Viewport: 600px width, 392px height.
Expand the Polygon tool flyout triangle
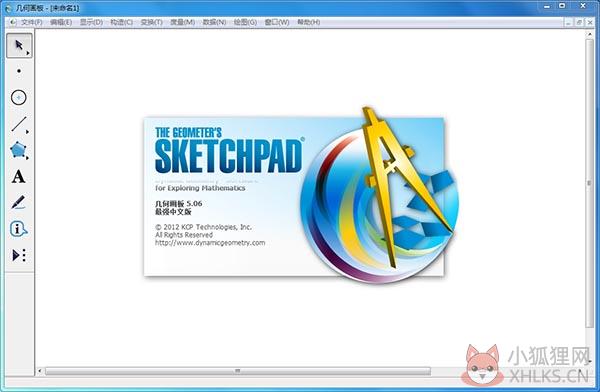(28, 158)
